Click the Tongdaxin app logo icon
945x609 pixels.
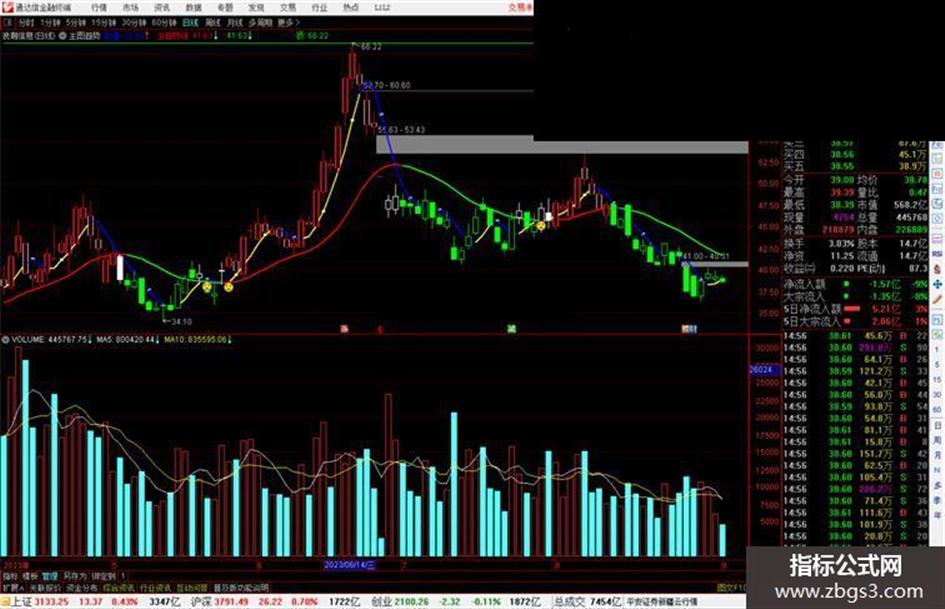click(7, 7)
